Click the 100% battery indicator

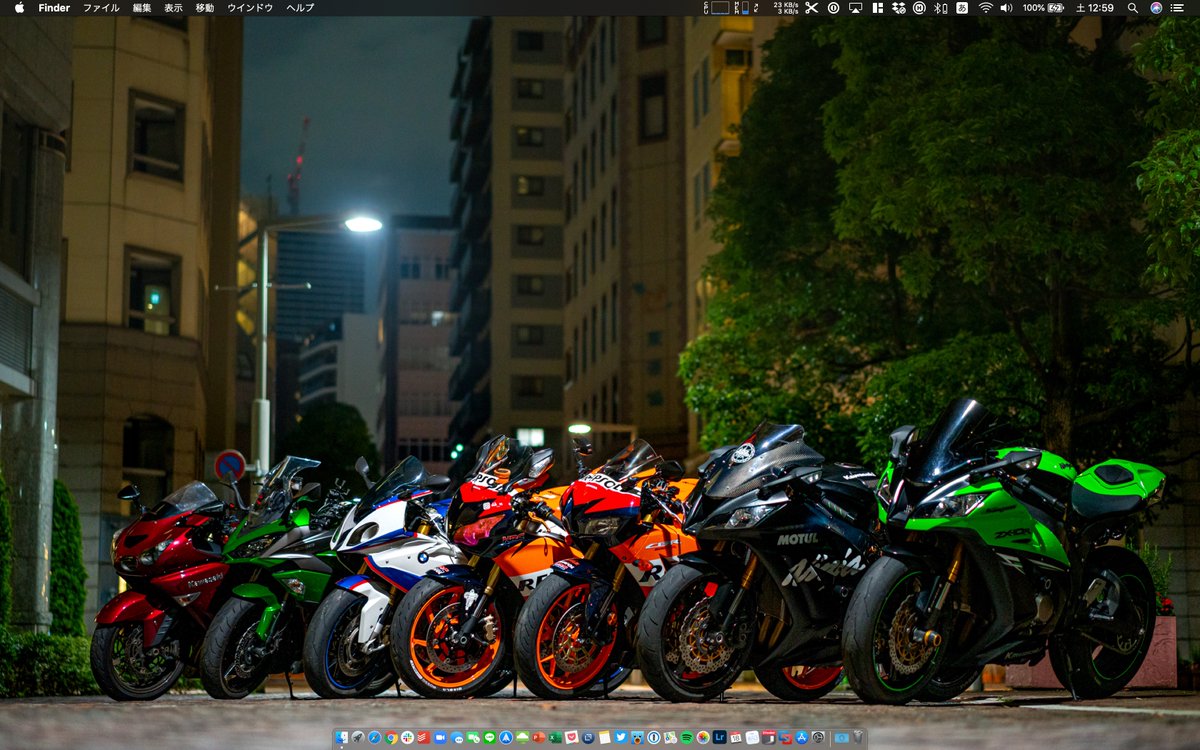pyautogui.click(x=1044, y=7)
